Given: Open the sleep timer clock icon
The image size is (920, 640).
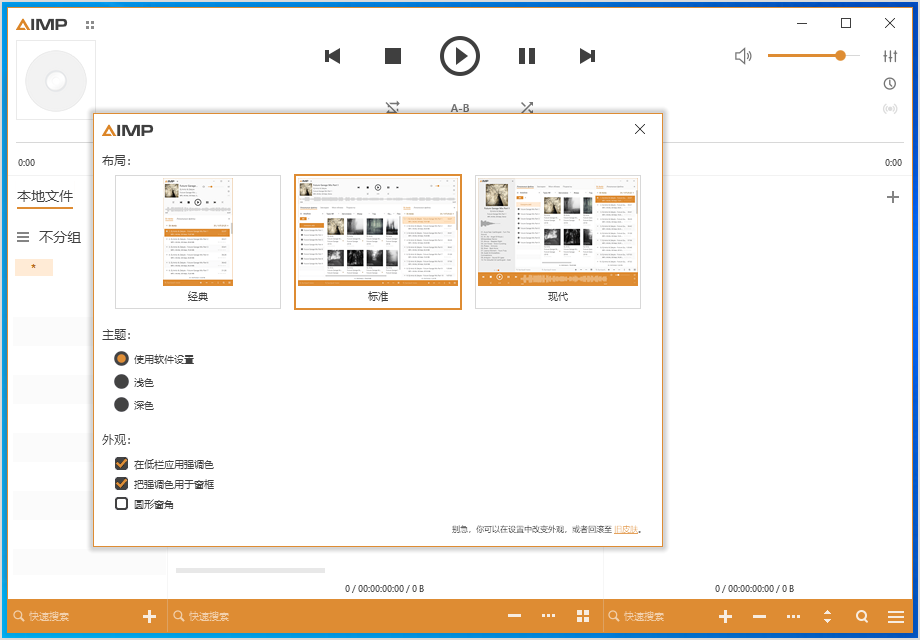Looking at the screenshot, I should (x=890, y=83).
